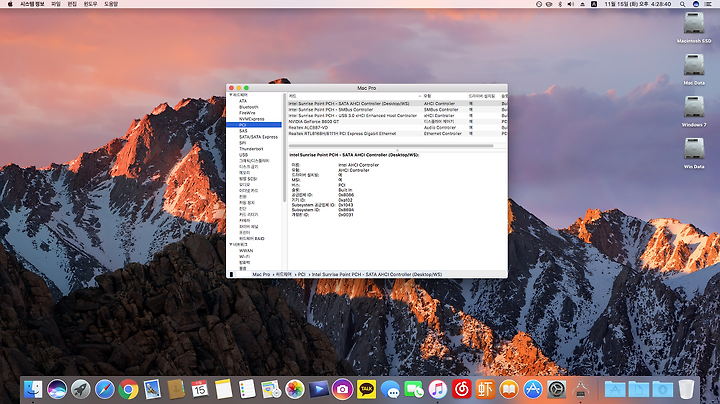
Task: Open the Xiami orange music icon
Action: pyautogui.click(x=485, y=389)
